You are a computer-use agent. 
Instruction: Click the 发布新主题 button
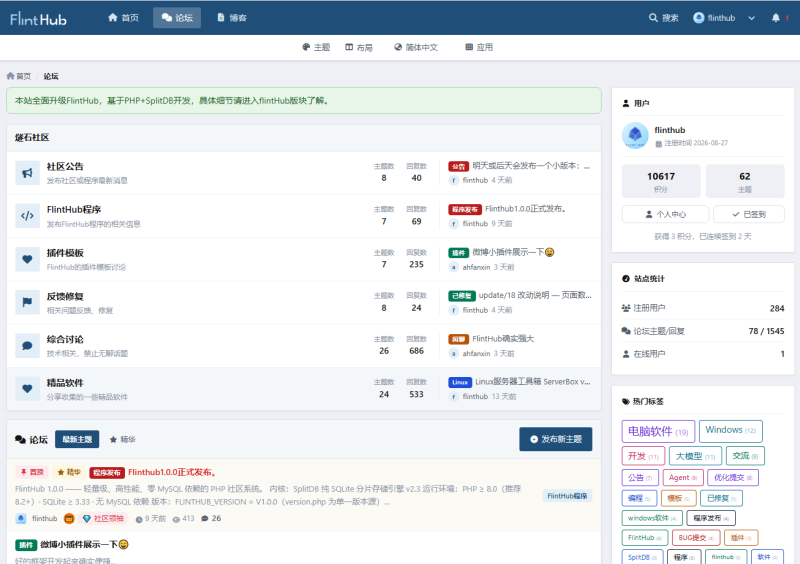click(x=556, y=439)
